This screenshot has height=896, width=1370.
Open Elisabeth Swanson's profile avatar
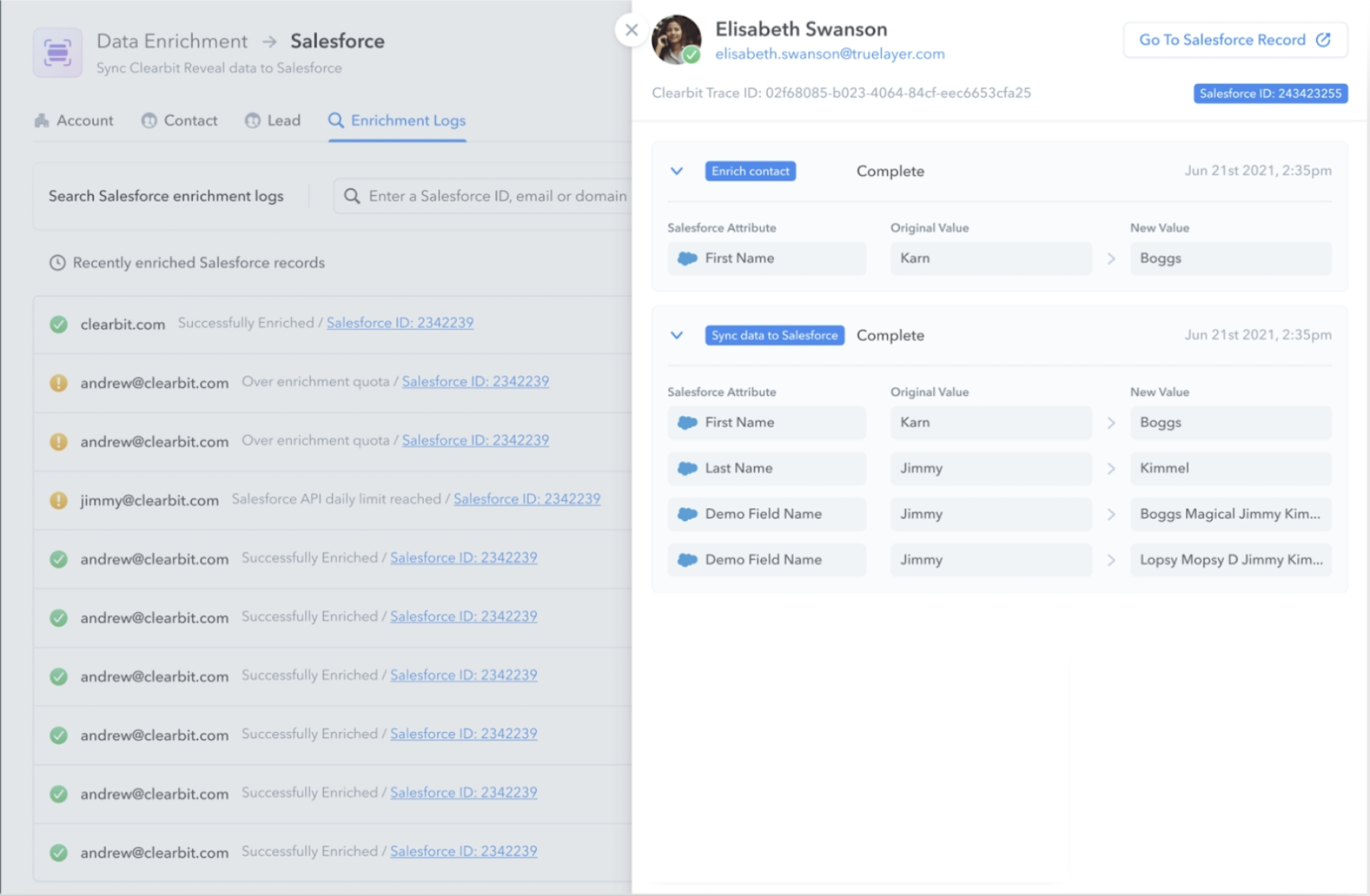[676, 40]
